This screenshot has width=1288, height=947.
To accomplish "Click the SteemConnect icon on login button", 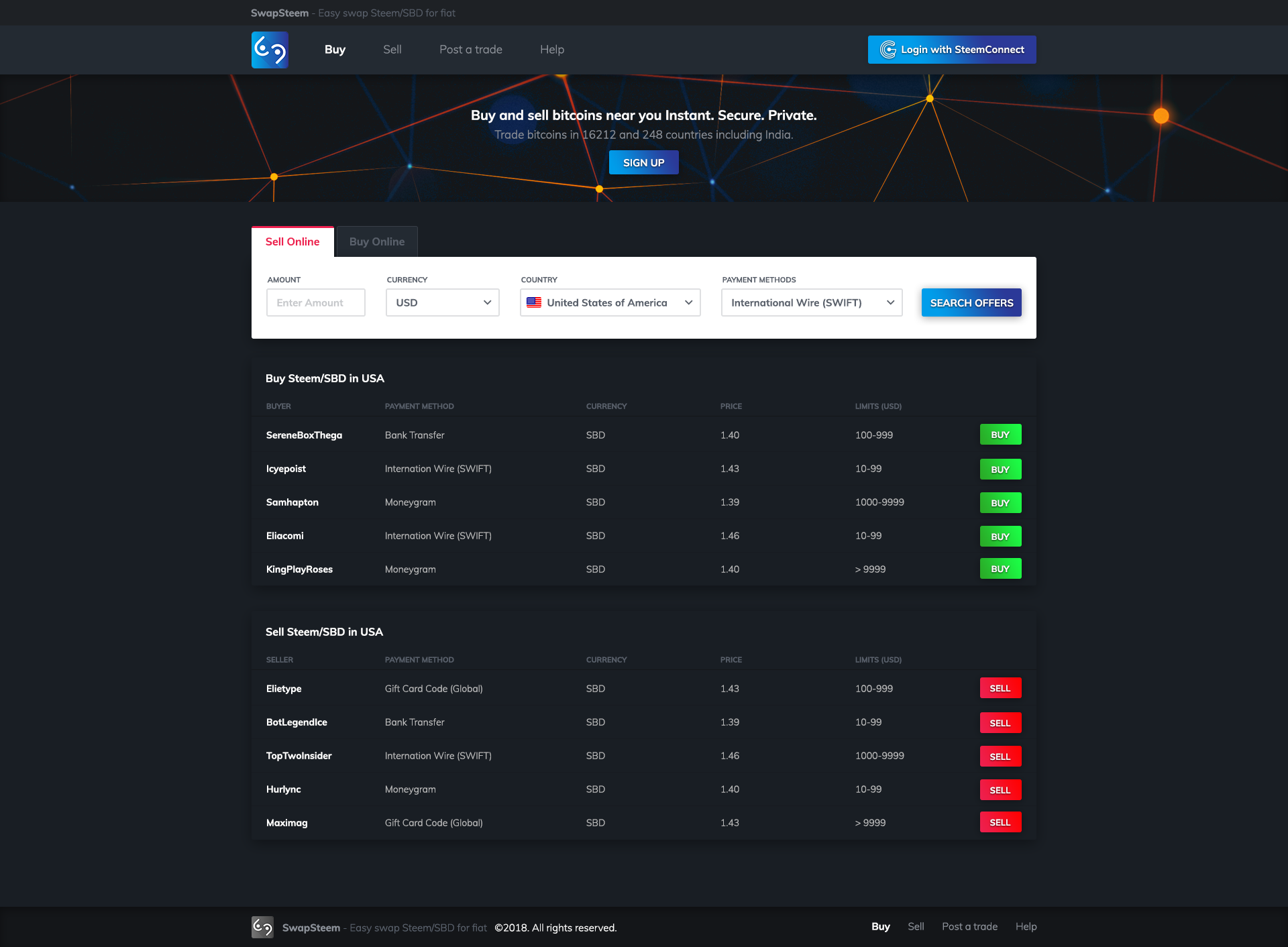I will click(888, 50).
